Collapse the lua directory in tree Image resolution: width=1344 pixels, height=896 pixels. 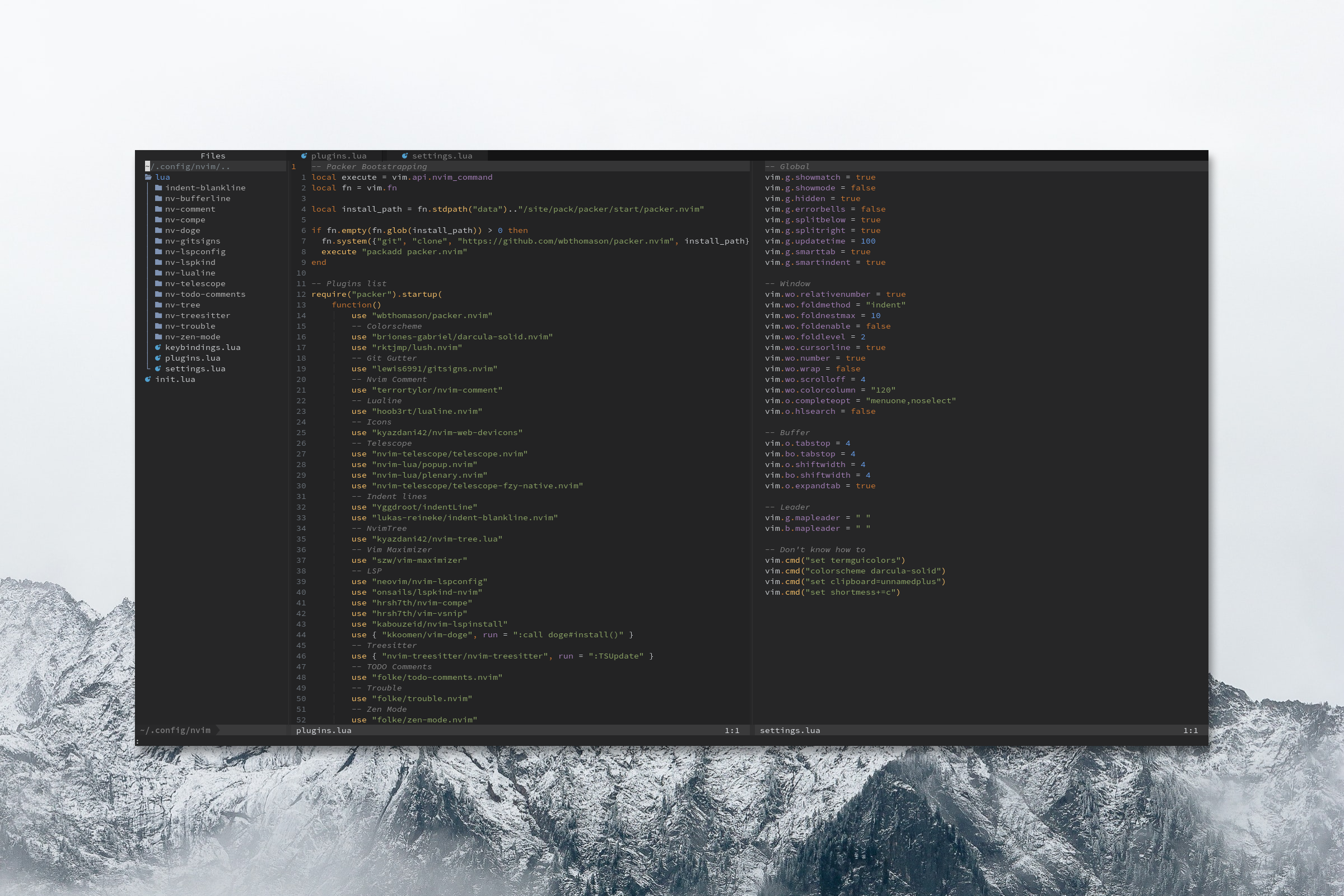[x=162, y=177]
